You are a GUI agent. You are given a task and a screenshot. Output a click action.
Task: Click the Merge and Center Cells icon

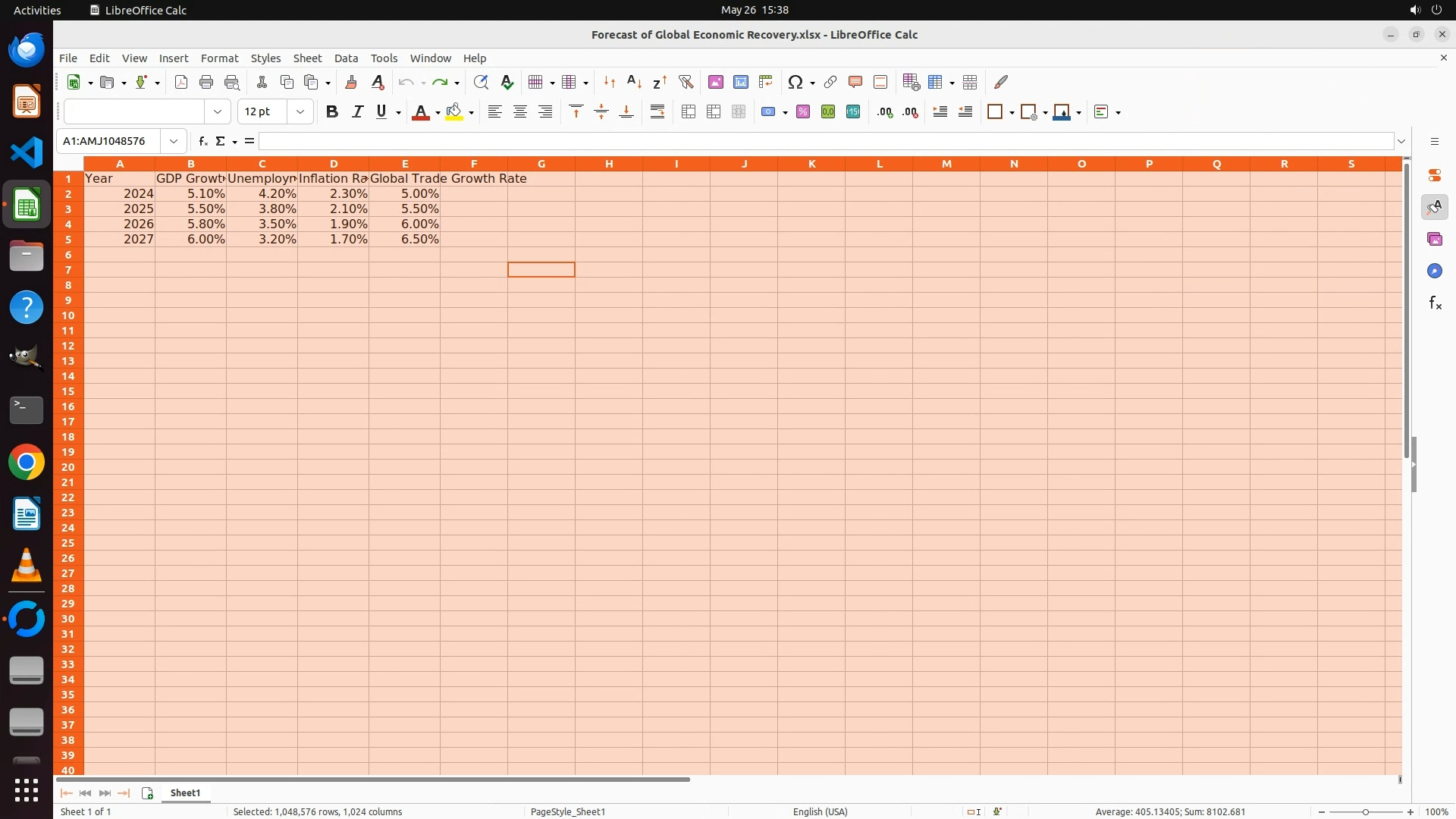pos(689,112)
